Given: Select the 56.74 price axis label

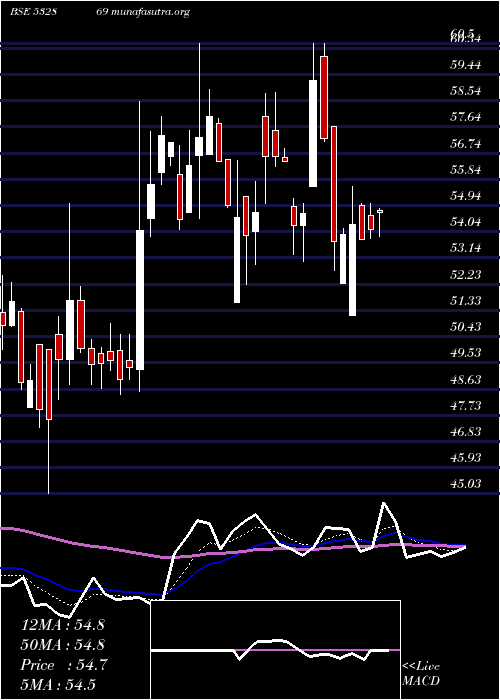Looking at the screenshot, I should pos(466,144).
